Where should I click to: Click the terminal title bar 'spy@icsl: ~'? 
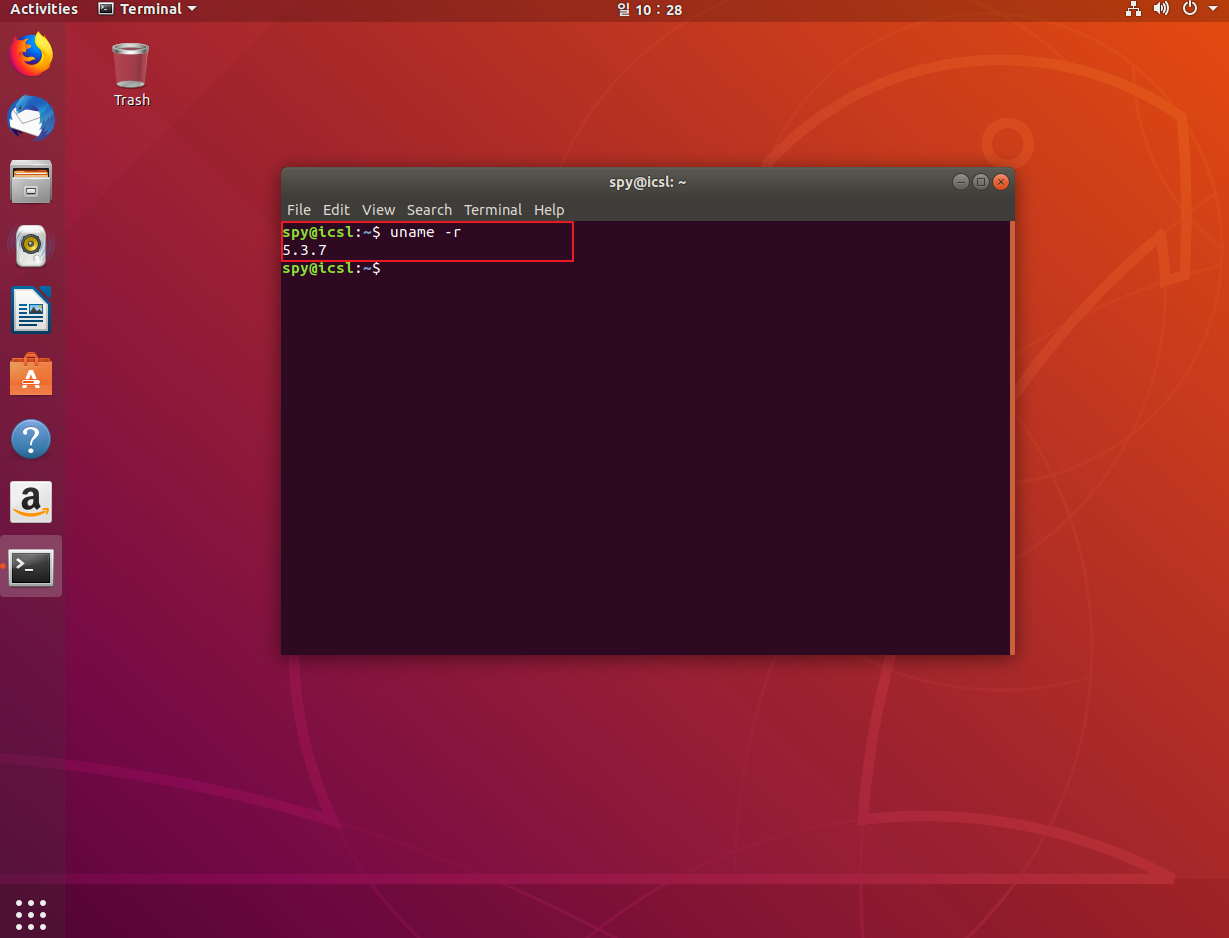pos(648,182)
